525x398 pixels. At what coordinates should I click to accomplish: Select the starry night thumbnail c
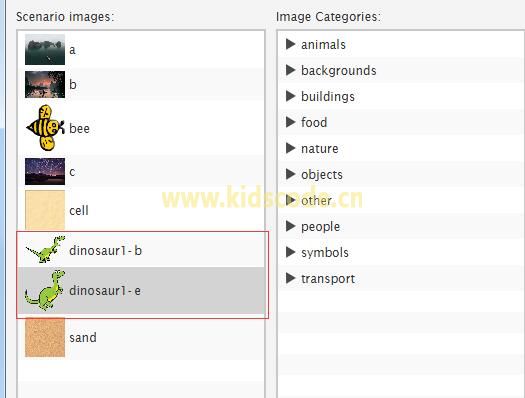[45, 171]
